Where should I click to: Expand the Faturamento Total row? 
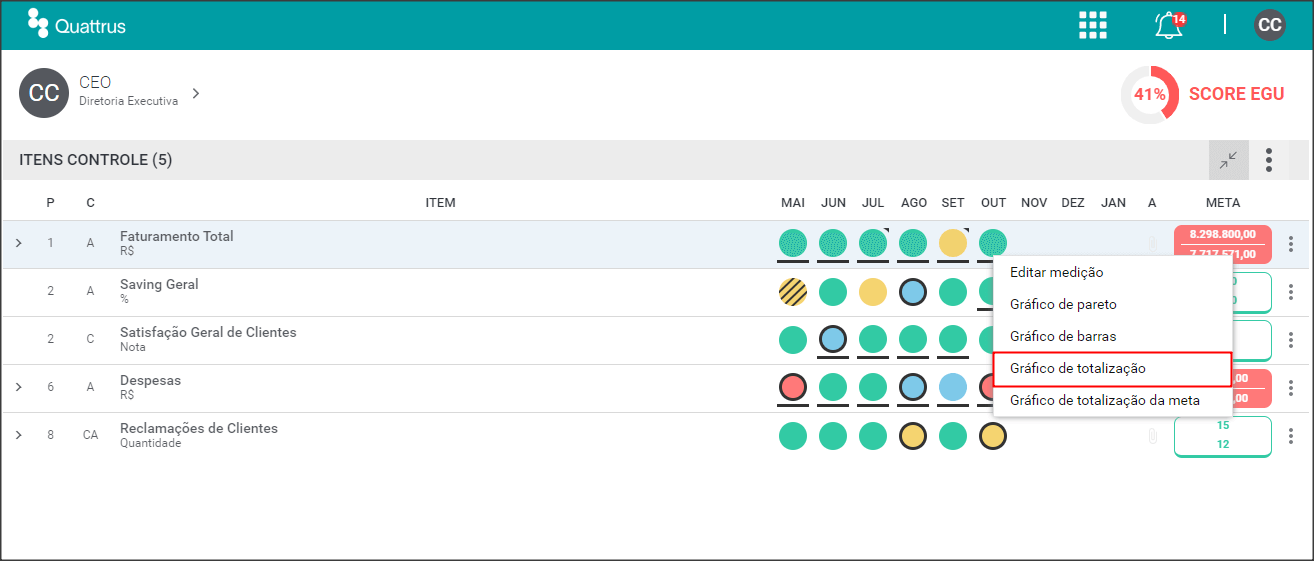18,243
